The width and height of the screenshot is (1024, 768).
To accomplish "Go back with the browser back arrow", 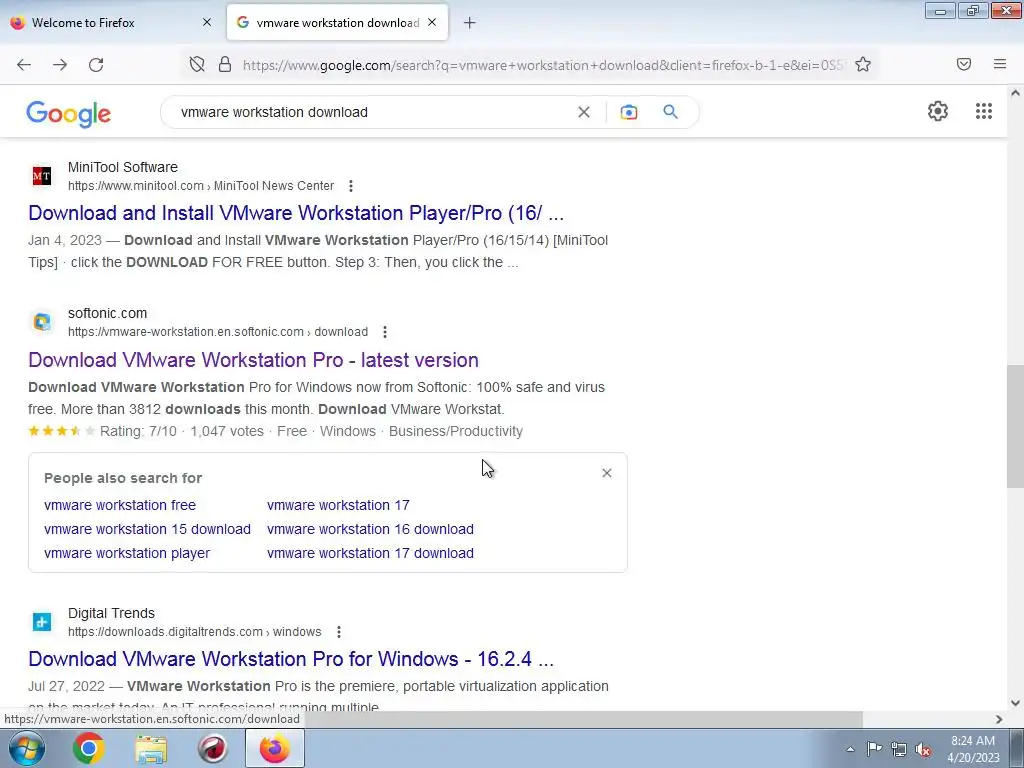I will tap(24, 65).
